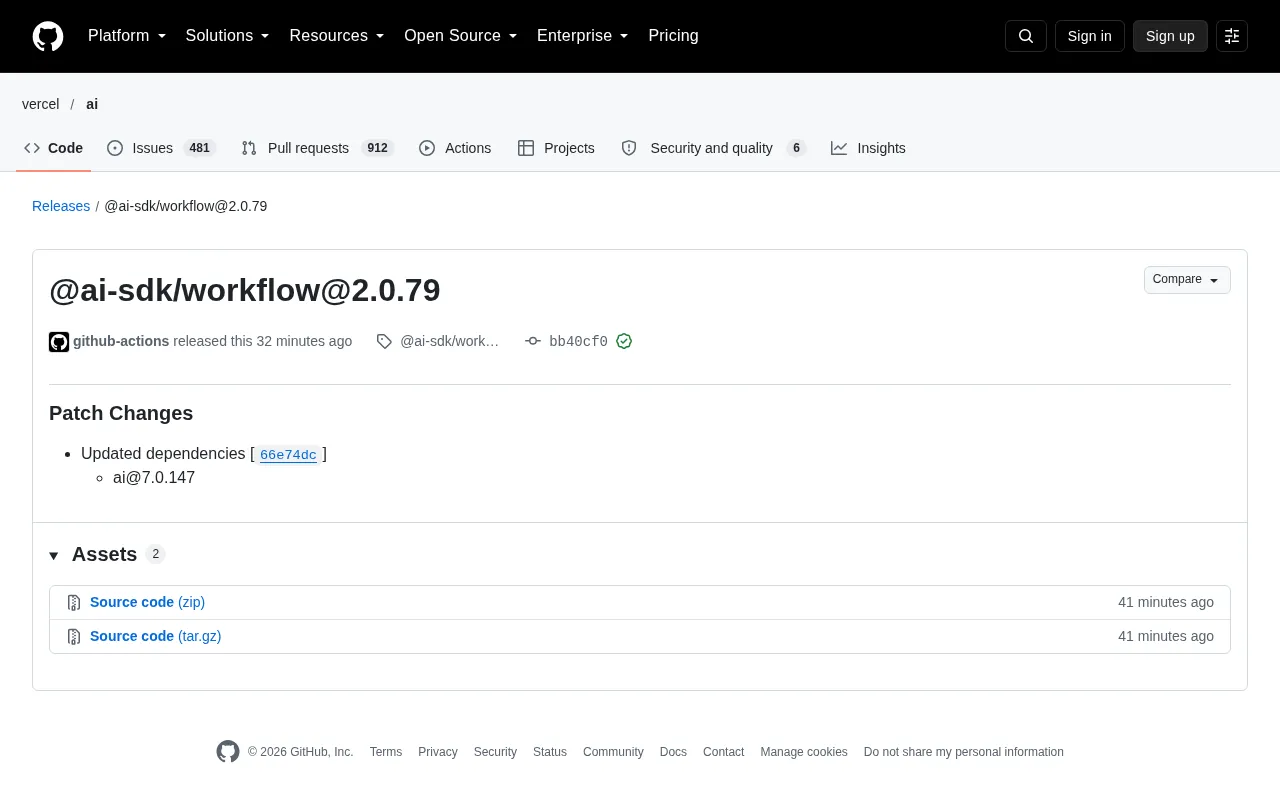Click the Sign in button
This screenshot has width=1280, height=800.
[x=1089, y=36]
